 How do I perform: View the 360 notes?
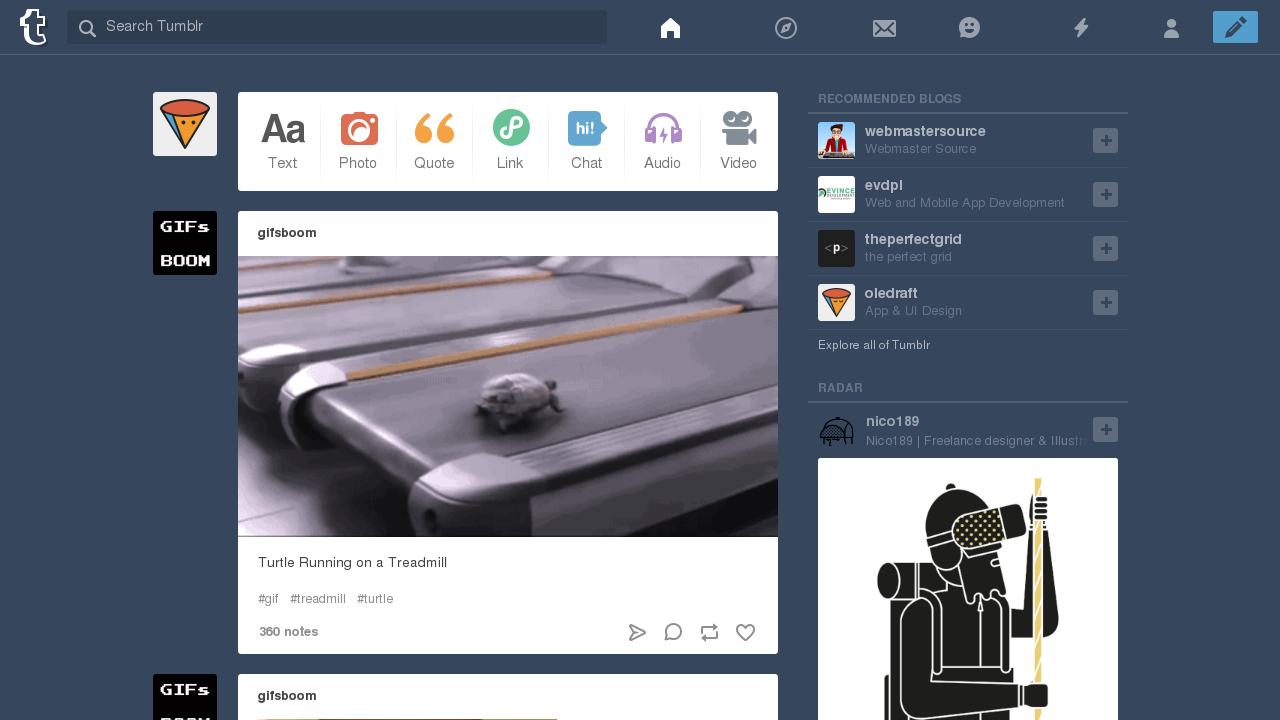289,632
